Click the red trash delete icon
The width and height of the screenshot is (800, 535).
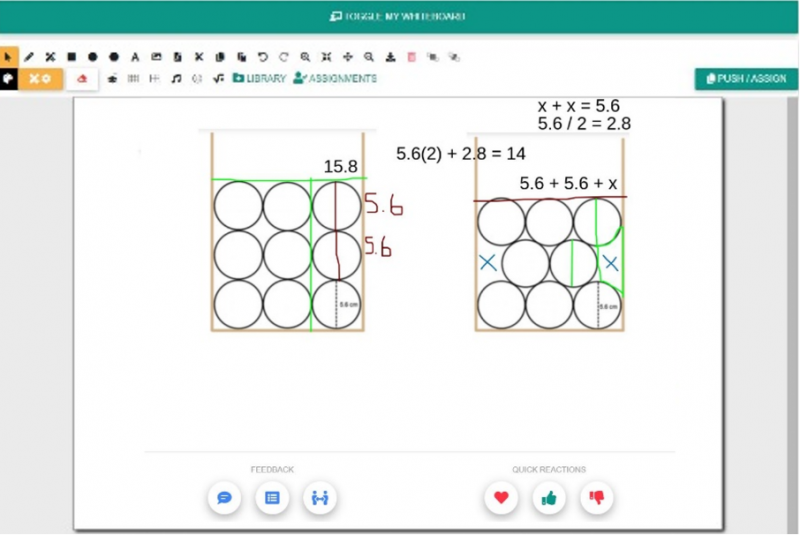point(412,57)
